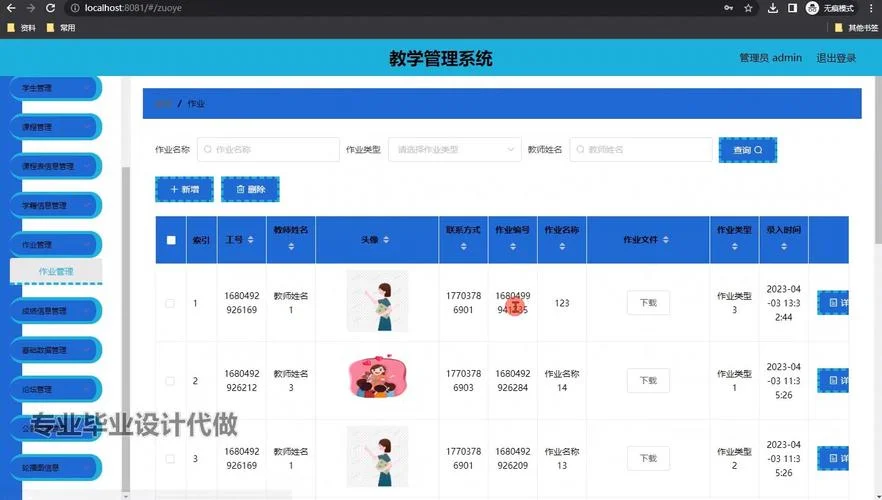The width and height of the screenshot is (882, 500).
Task: Open browser three-dot menu
Action: pos(871,8)
